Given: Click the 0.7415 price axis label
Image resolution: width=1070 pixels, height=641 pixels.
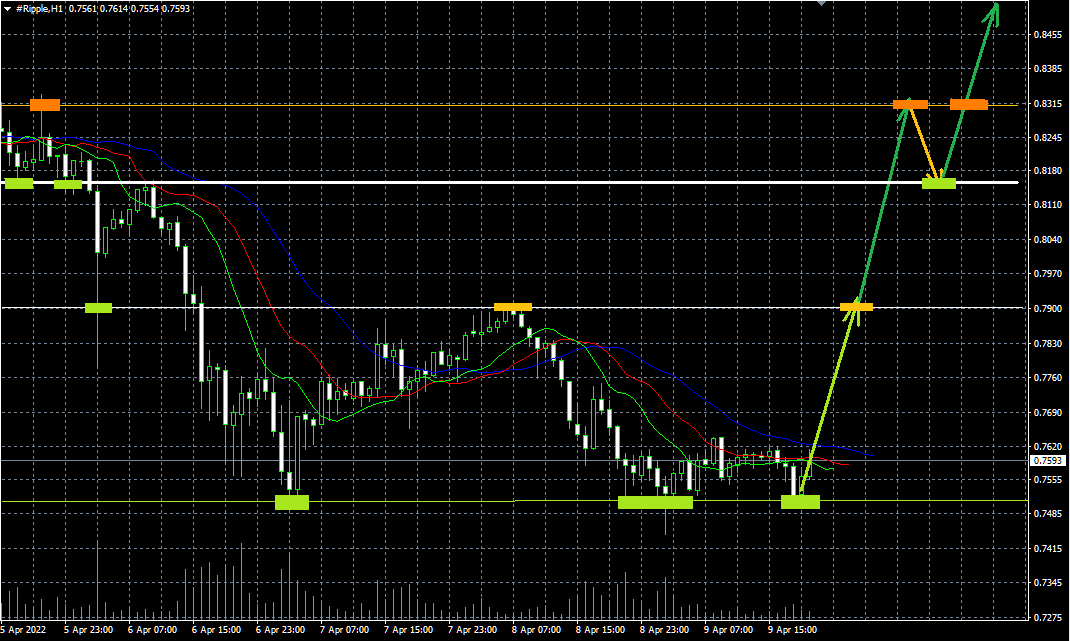Looking at the screenshot, I should [x=1047, y=548].
